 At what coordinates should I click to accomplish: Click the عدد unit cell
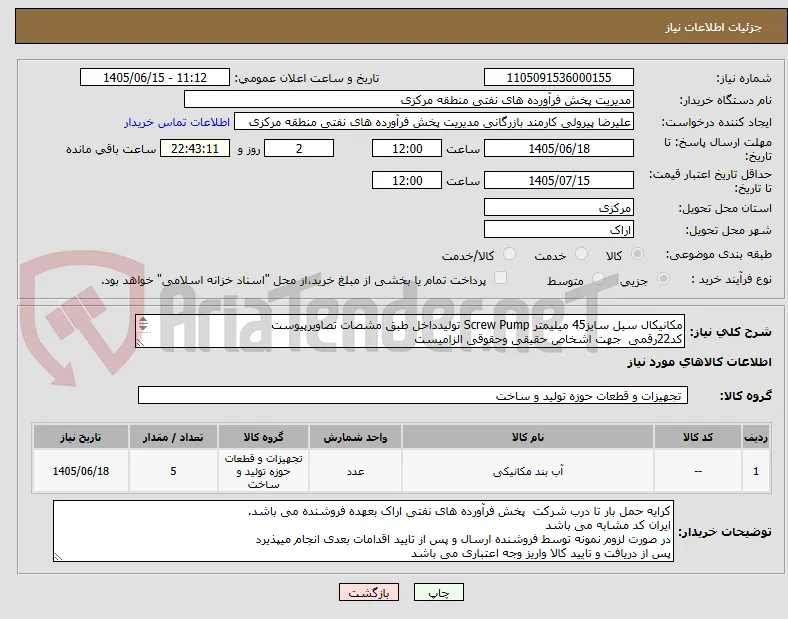pyautogui.click(x=355, y=471)
